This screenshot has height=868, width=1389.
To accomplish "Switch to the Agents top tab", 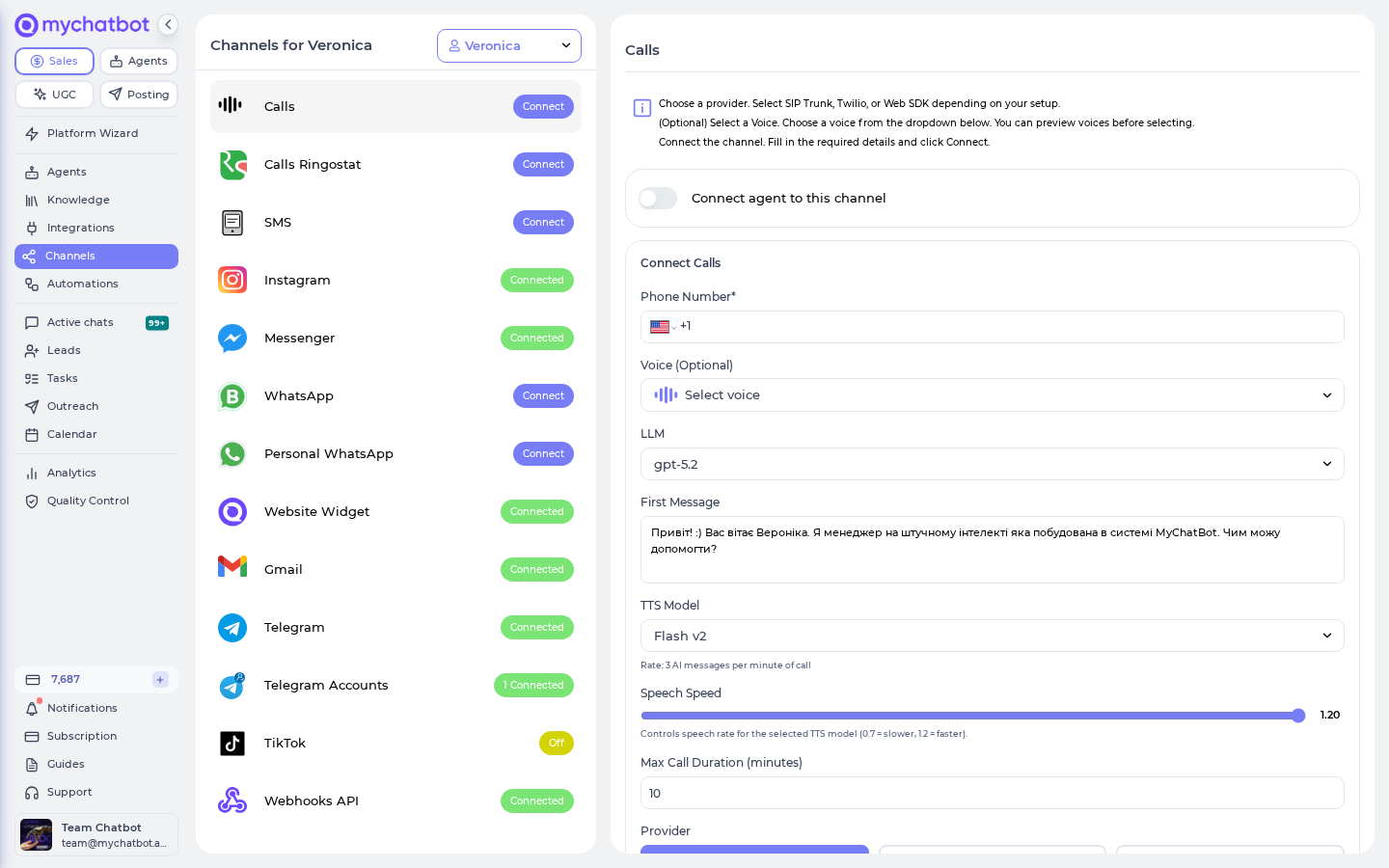I will (139, 61).
